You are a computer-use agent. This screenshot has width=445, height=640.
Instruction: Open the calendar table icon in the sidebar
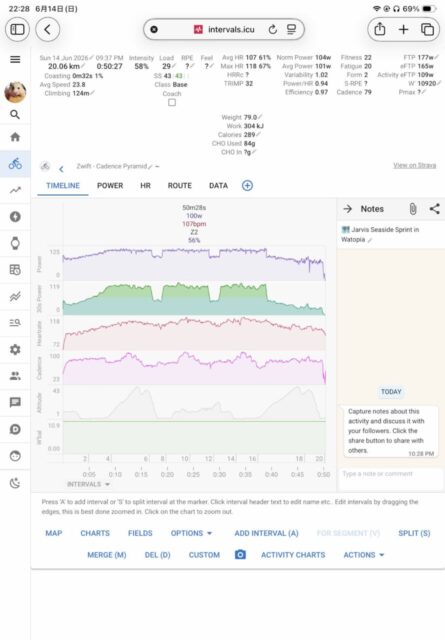15,270
